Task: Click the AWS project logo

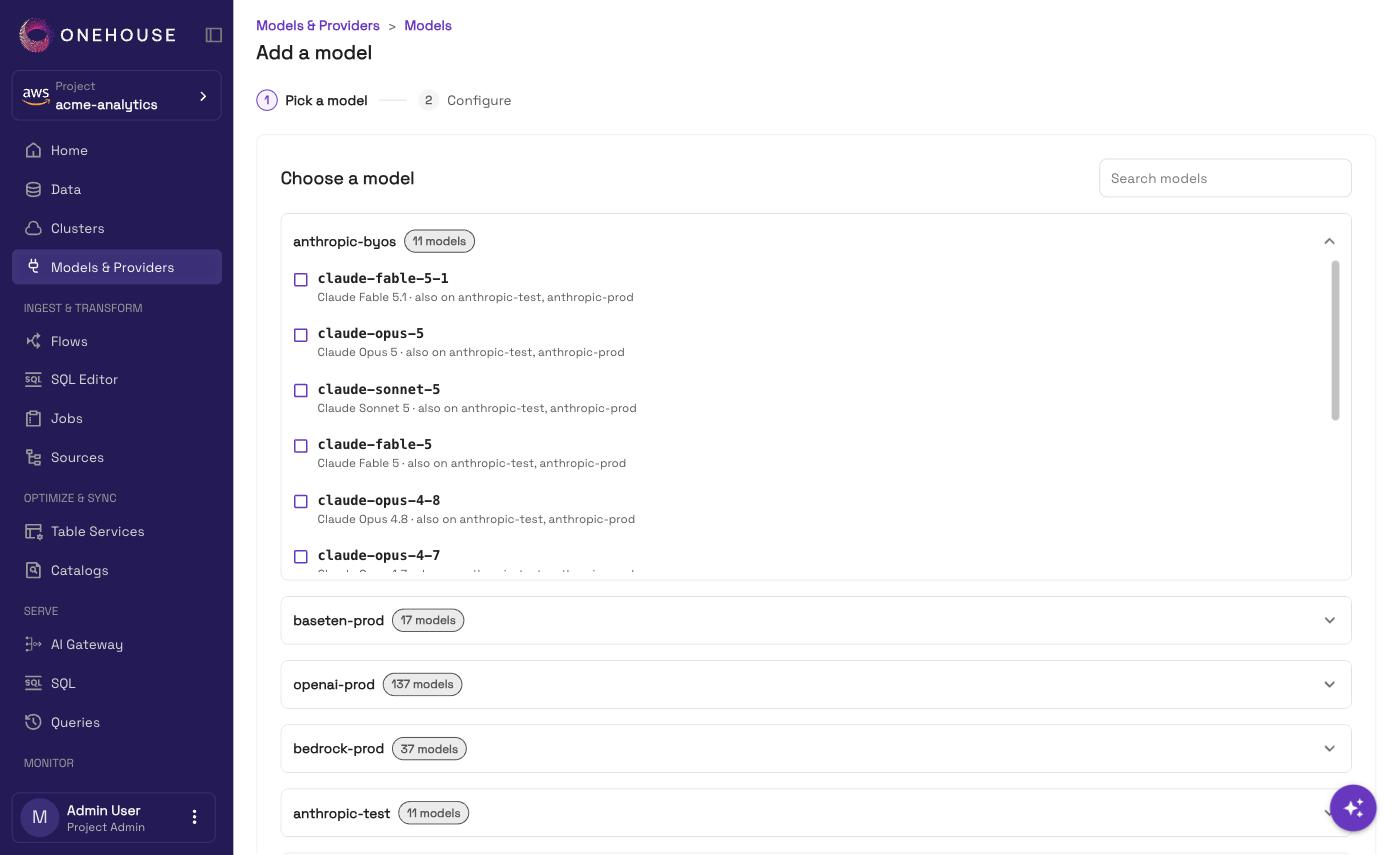Action: pyautogui.click(x=36, y=95)
